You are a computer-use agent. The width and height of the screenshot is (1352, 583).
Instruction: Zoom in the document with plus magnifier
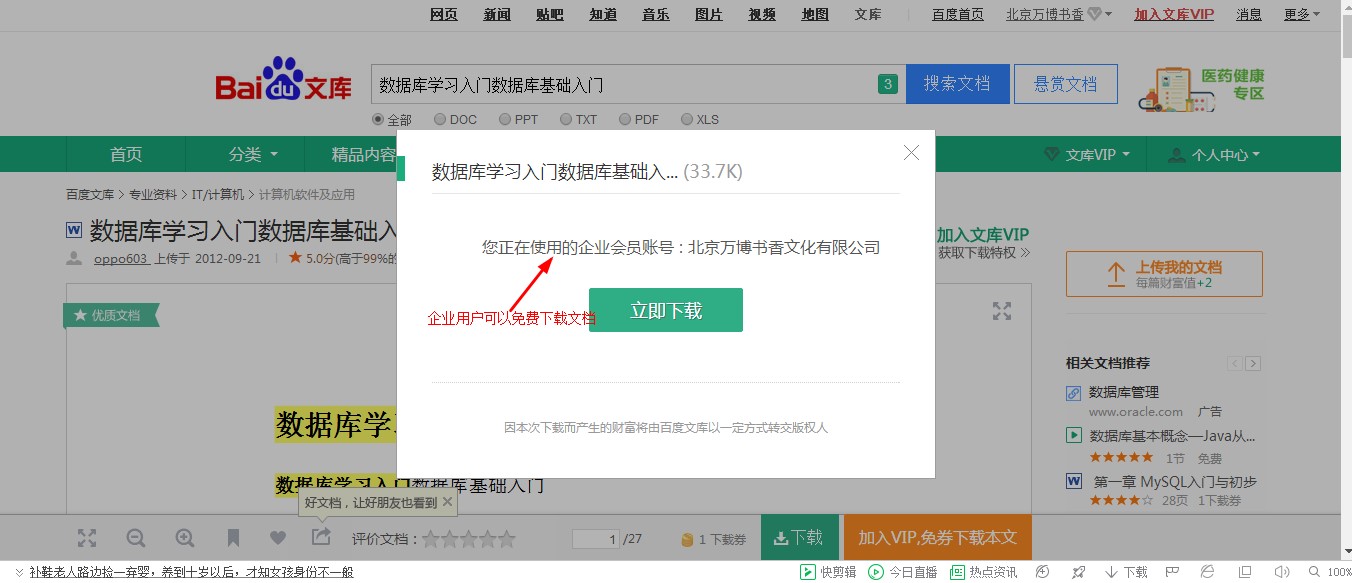(185, 538)
